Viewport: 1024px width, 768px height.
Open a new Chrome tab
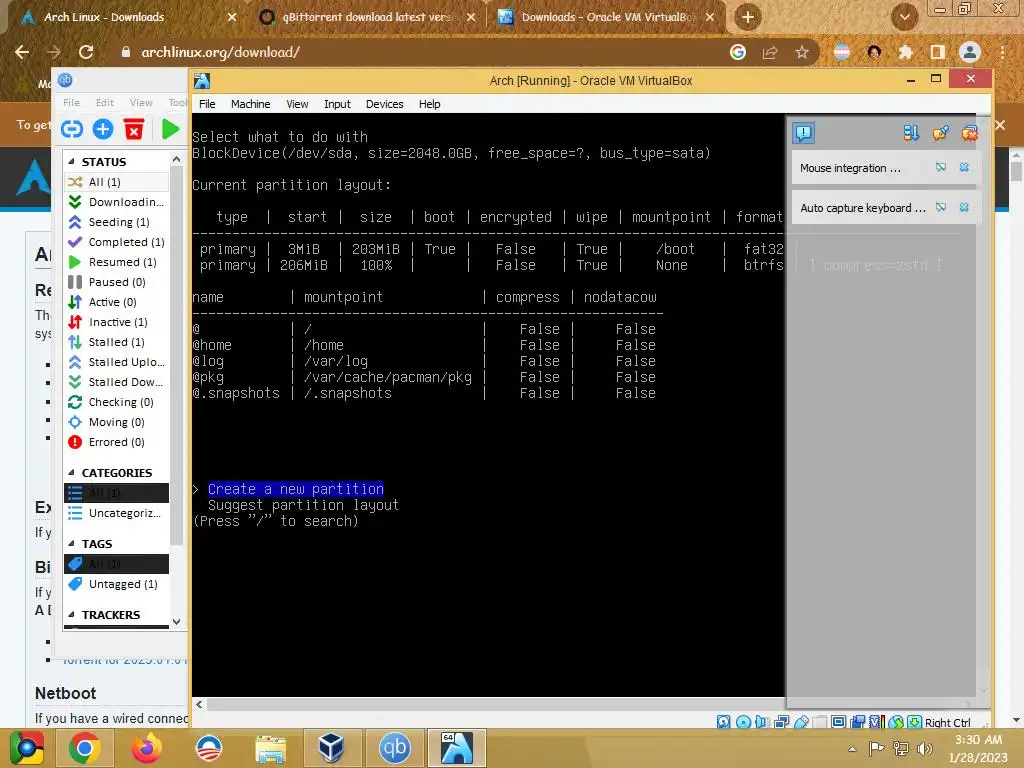point(748,18)
